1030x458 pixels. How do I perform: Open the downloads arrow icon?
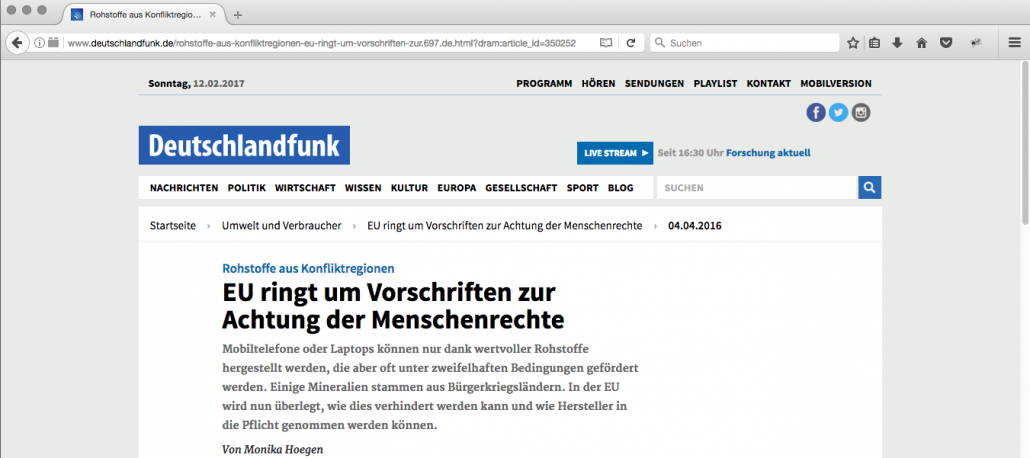click(x=897, y=43)
